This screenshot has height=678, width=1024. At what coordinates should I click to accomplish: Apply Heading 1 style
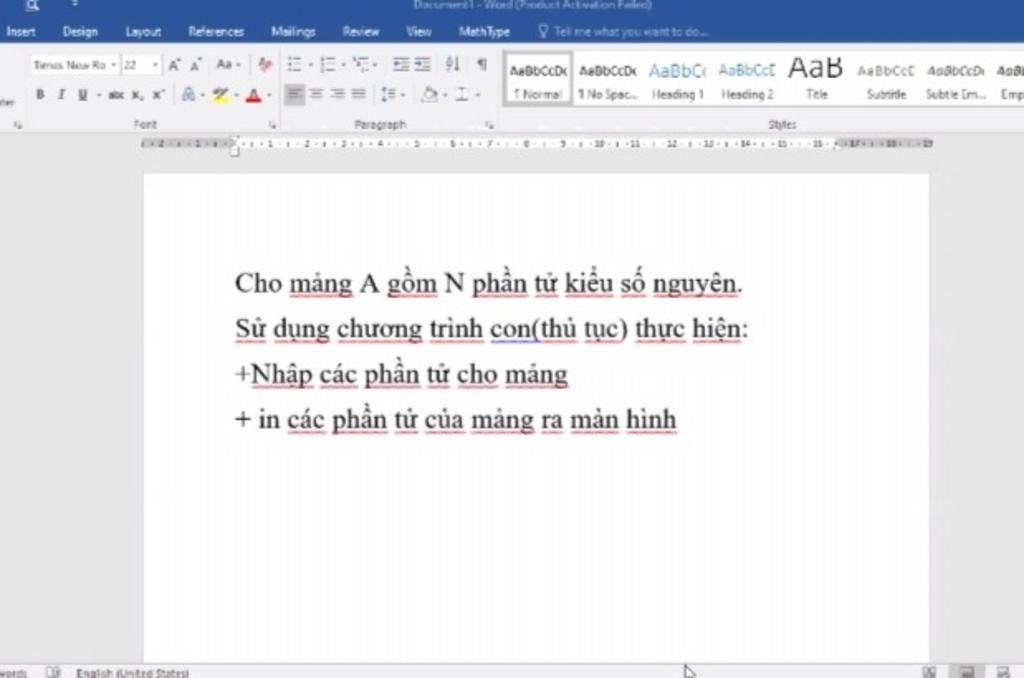[x=677, y=79]
